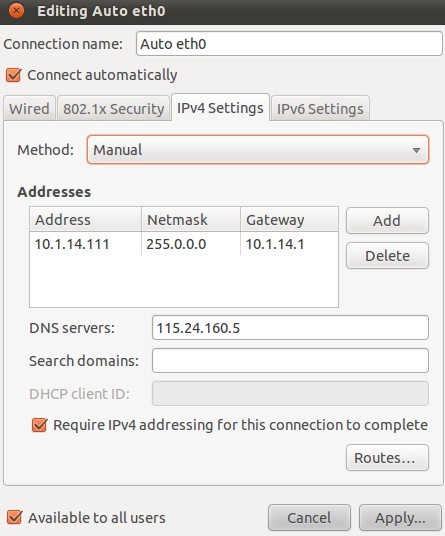This screenshot has height=536, width=445.
Task: Open the 802.1x Security tab
Action: (113, 109)
